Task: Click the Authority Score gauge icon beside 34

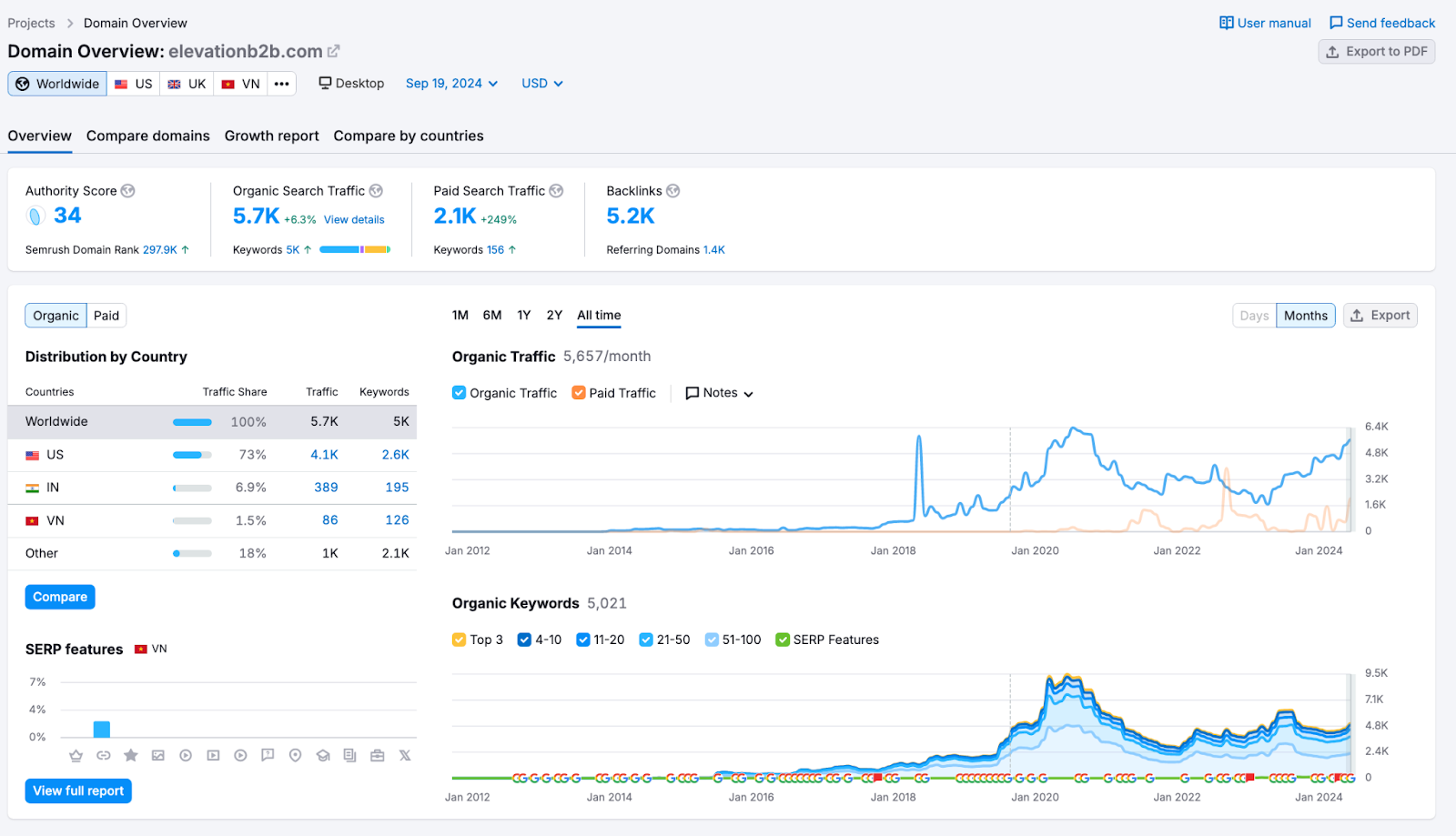Action: [x=35, y=216]
